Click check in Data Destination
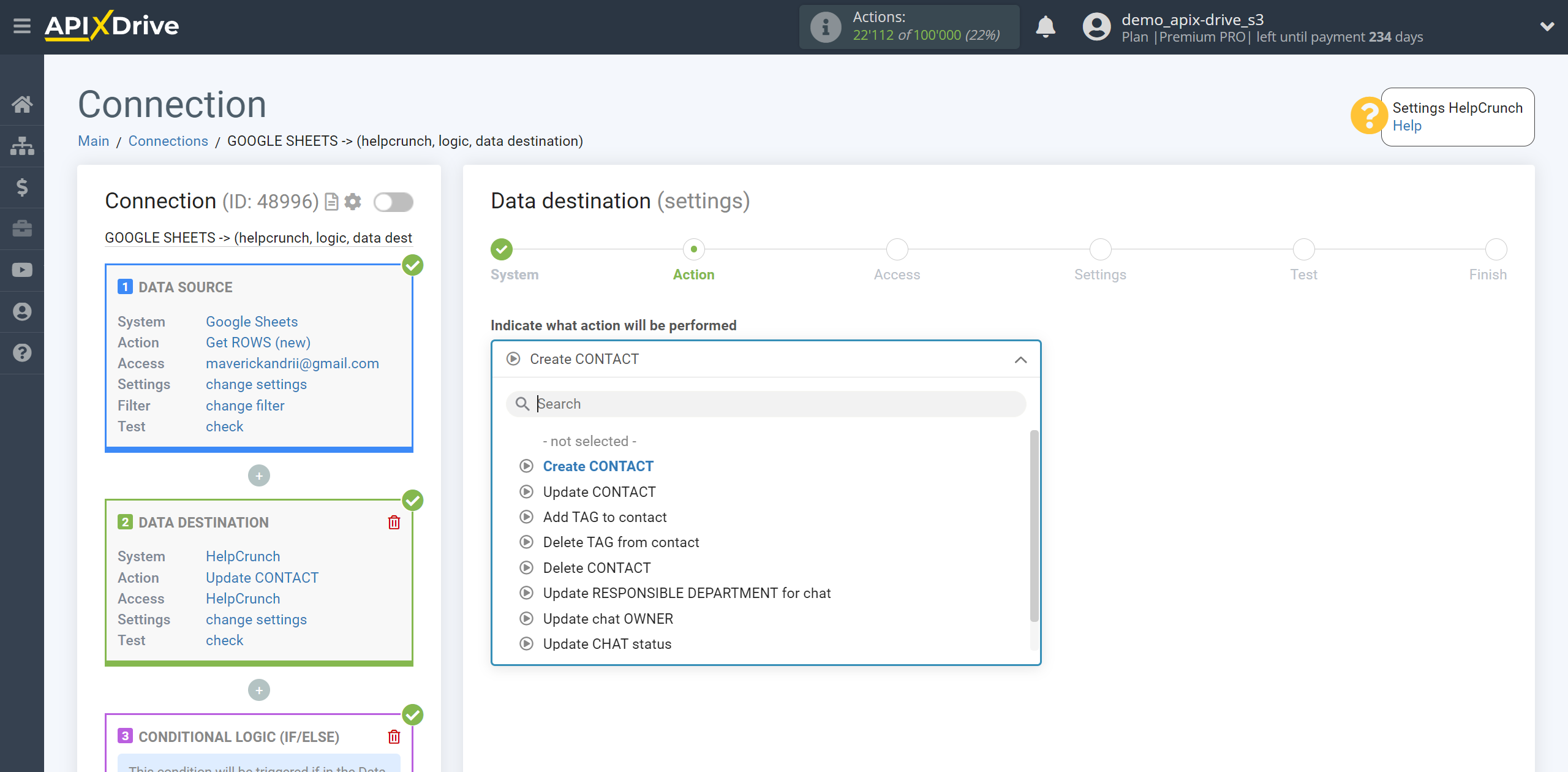Image resolution: width=1568 pixels, height=772 pixels. [x=224, y=640]
